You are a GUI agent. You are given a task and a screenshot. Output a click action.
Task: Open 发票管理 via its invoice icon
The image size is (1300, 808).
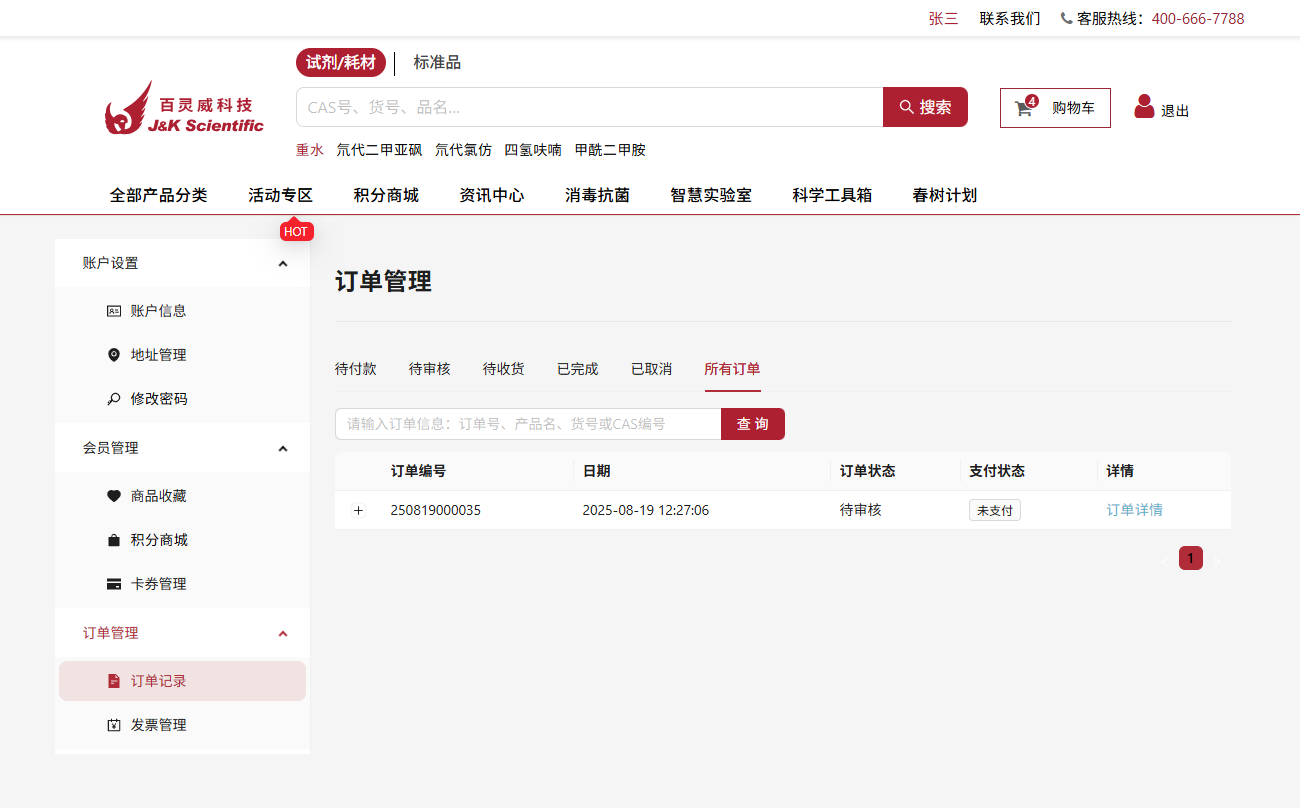pyautogui.click(x=113, y=725)
